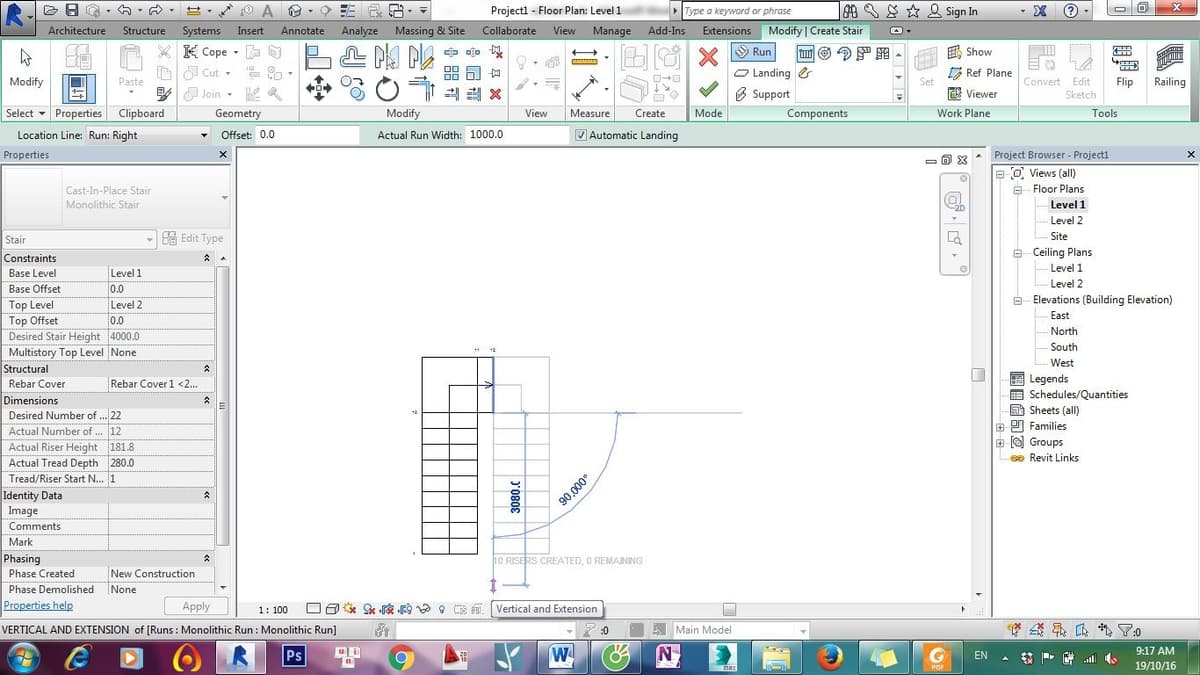Select the Run component tool

coord(753,51)
